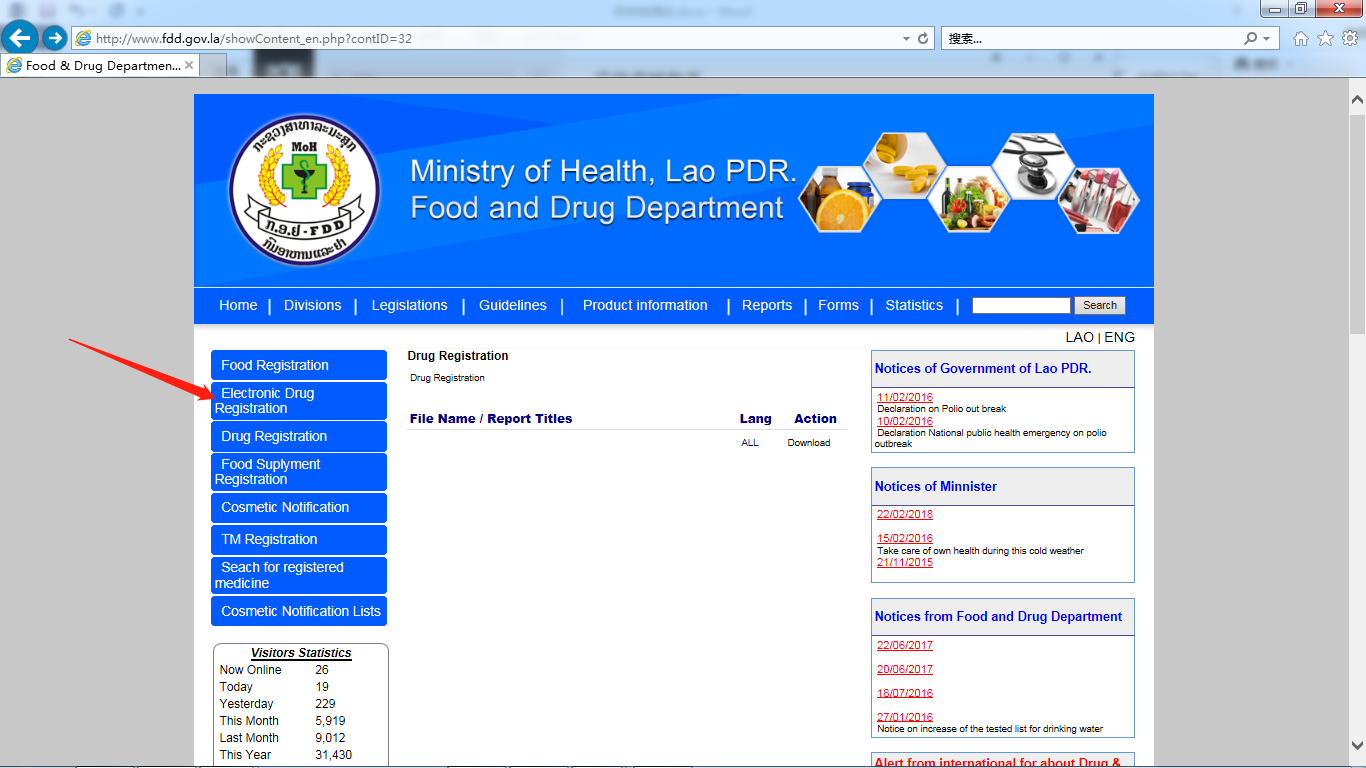Image resolution: width=1366 pixels, height=768 pixels.
Task: Click the browser Back arrow button
Action: tap(21, 38)
